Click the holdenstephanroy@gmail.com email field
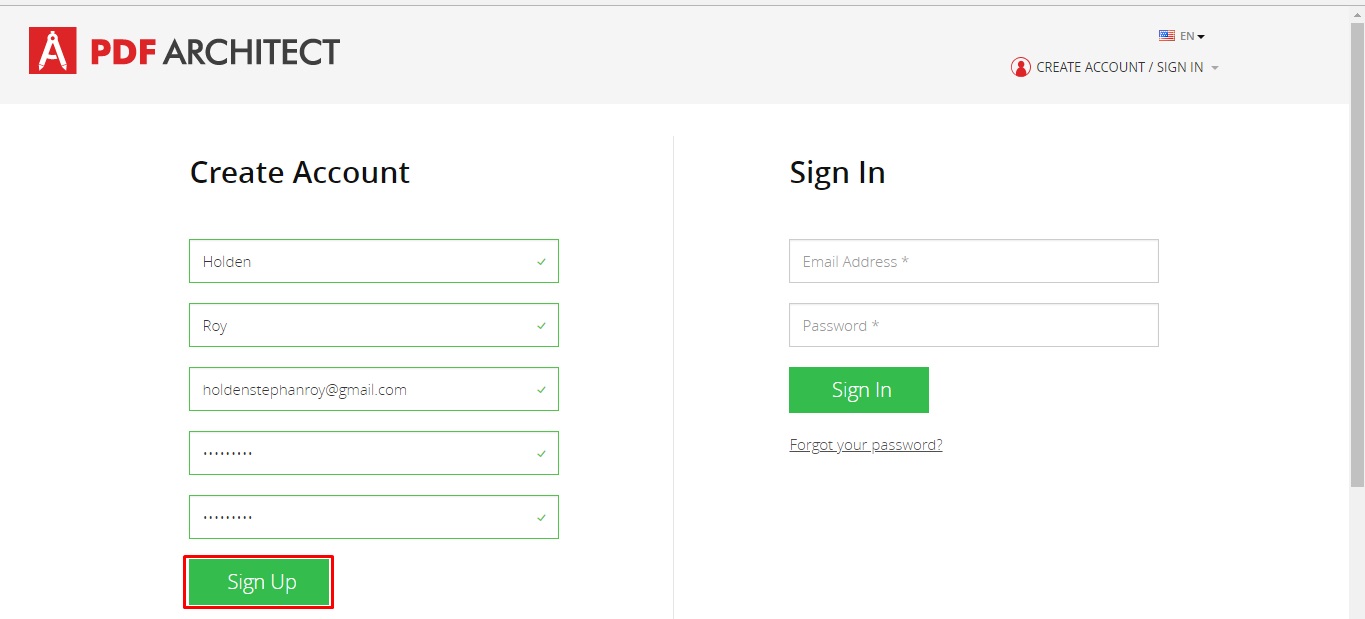 pos(374,389)
